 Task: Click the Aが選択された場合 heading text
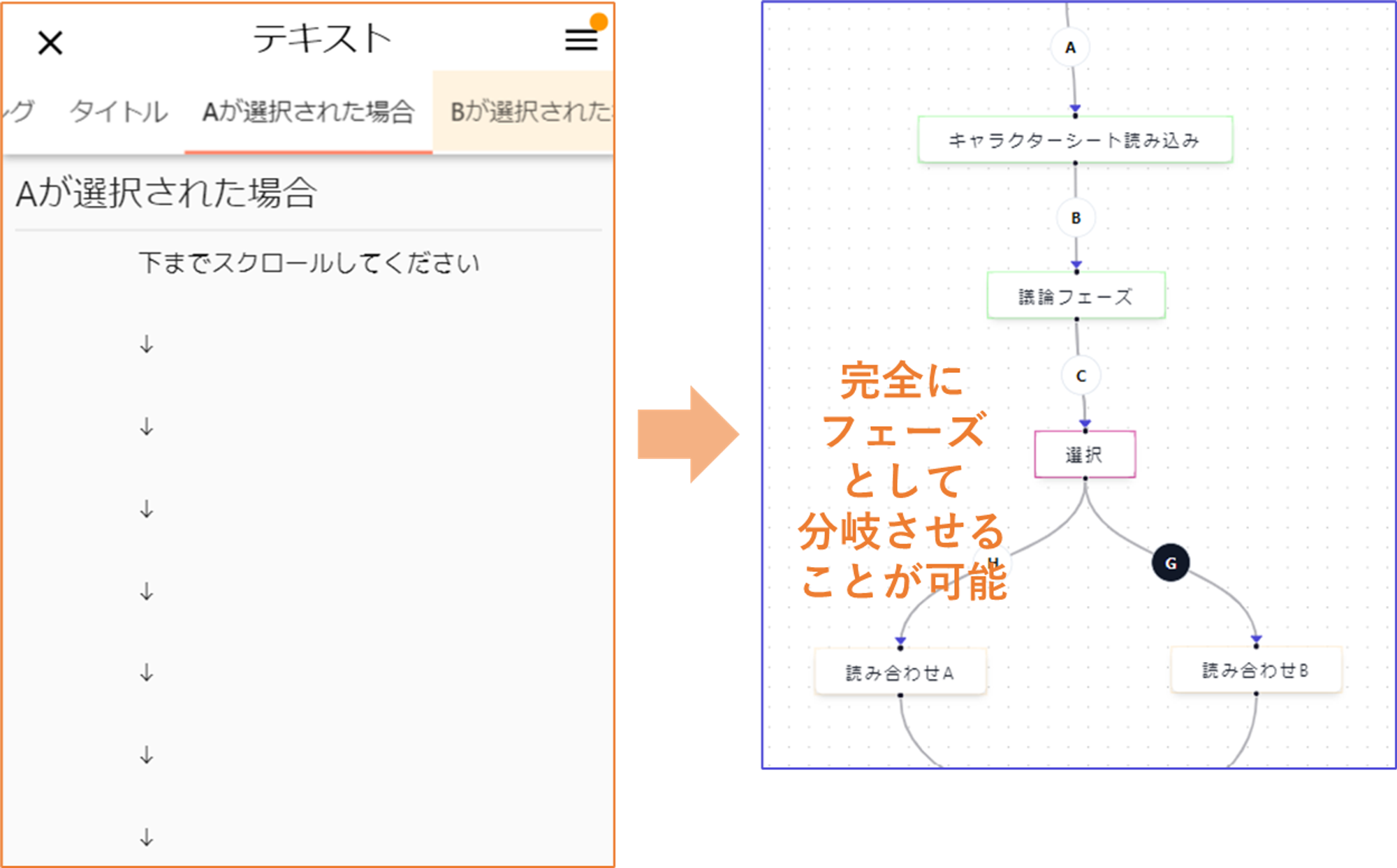point(166,193)
